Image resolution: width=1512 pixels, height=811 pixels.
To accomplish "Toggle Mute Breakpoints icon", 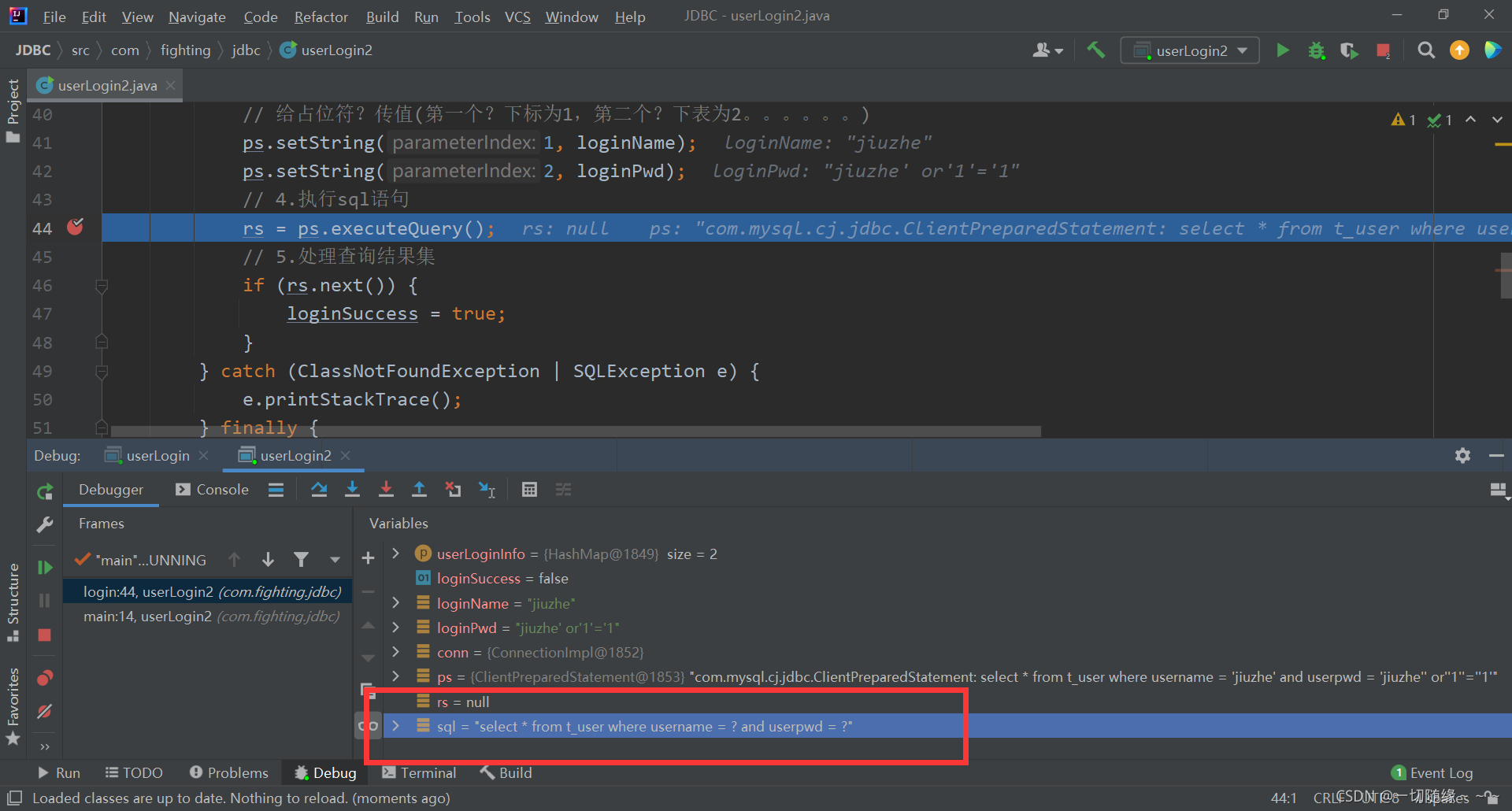I will pyautogui.click(x=45, y=711).
